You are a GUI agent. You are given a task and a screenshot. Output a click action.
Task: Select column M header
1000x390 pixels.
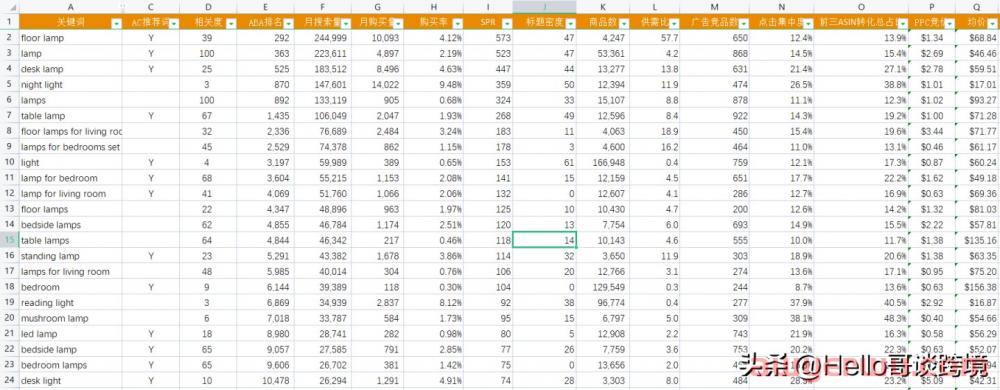click(714, 7)
